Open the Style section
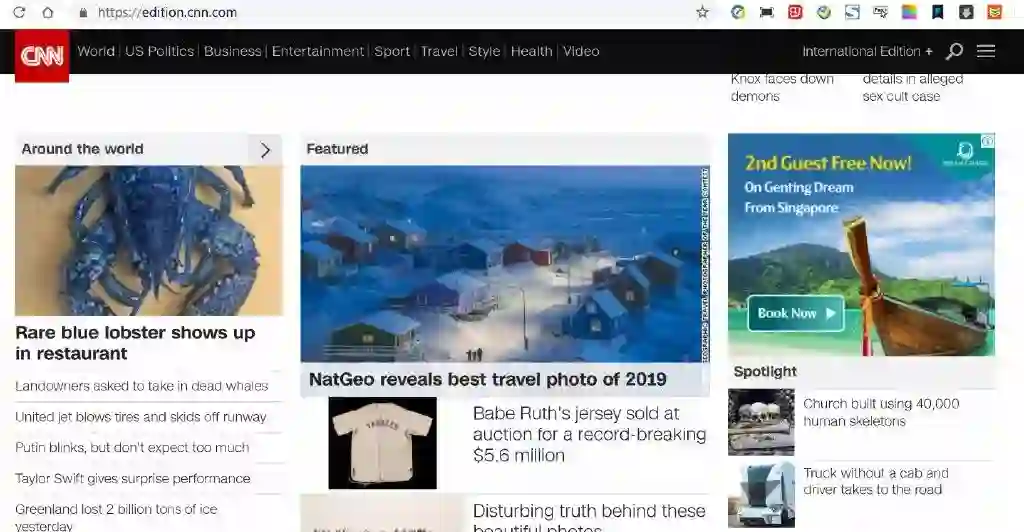 [484, 51]
